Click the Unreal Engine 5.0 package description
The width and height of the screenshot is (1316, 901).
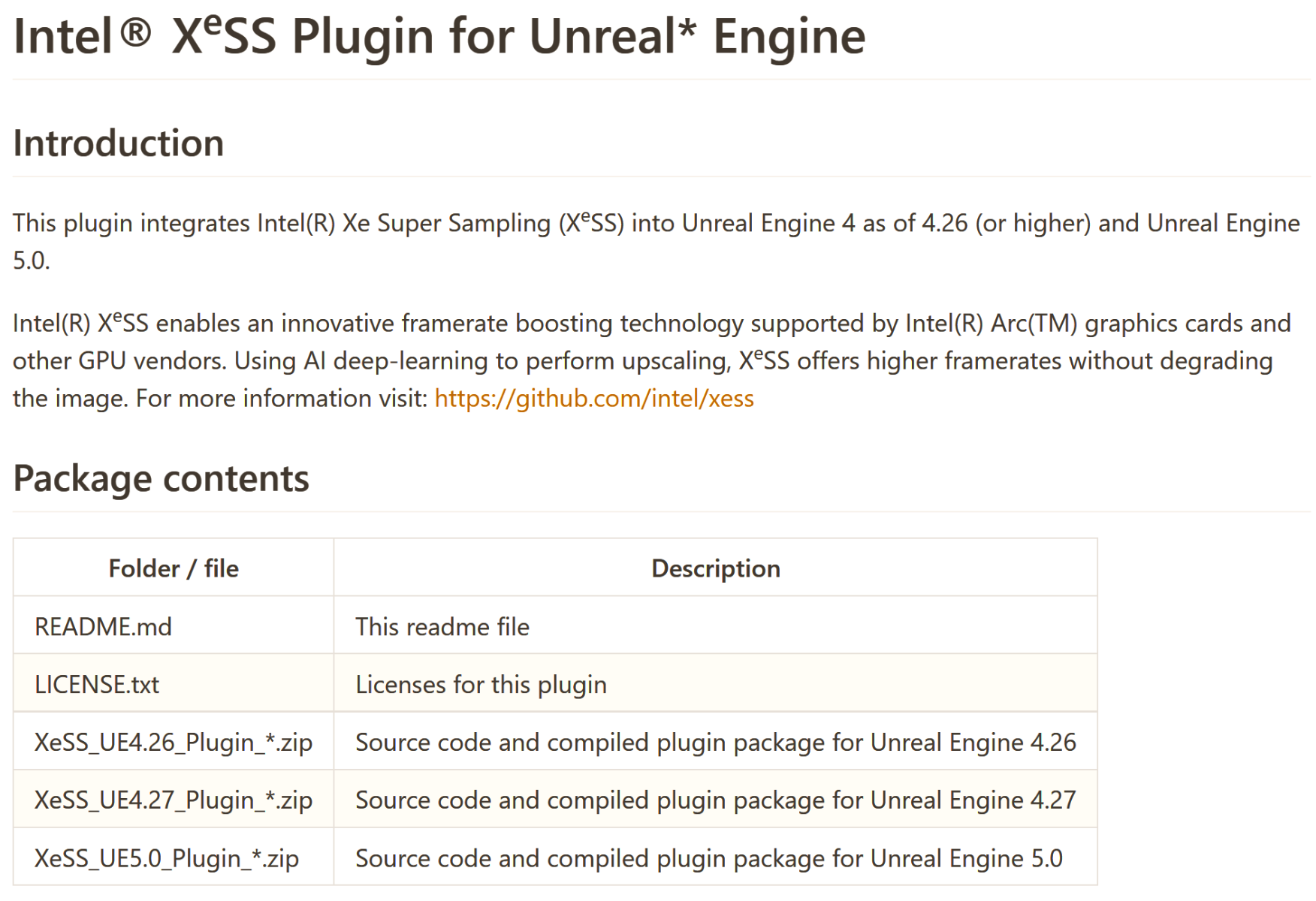click(x=708, y=857)
